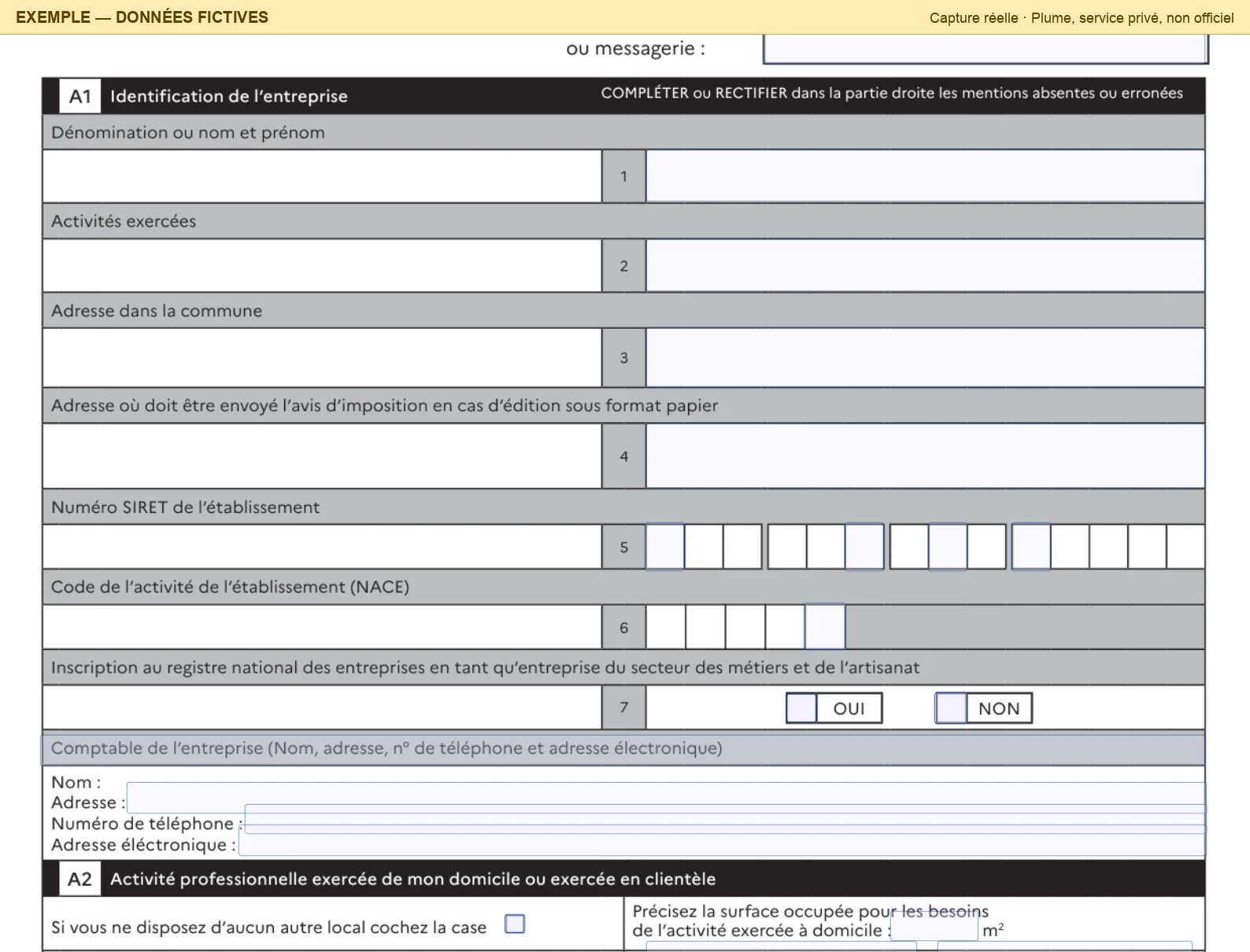Click the first SIRET digit box
This screenshot has height=952, width=1250.
tap(665, 547)
